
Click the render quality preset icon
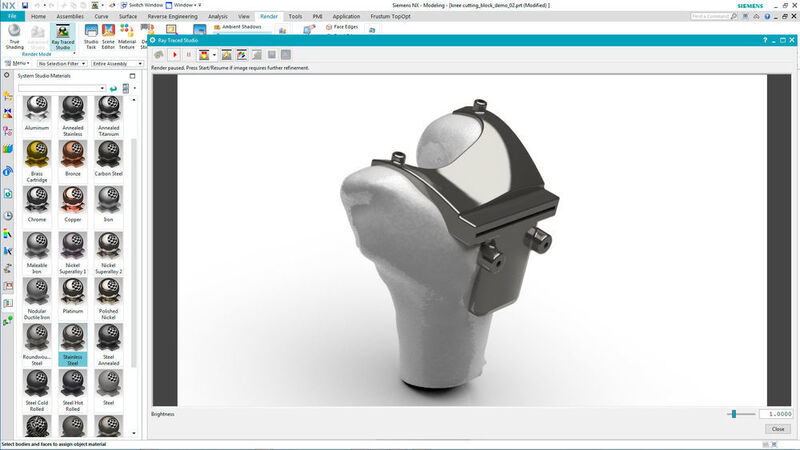coord(204,55)
